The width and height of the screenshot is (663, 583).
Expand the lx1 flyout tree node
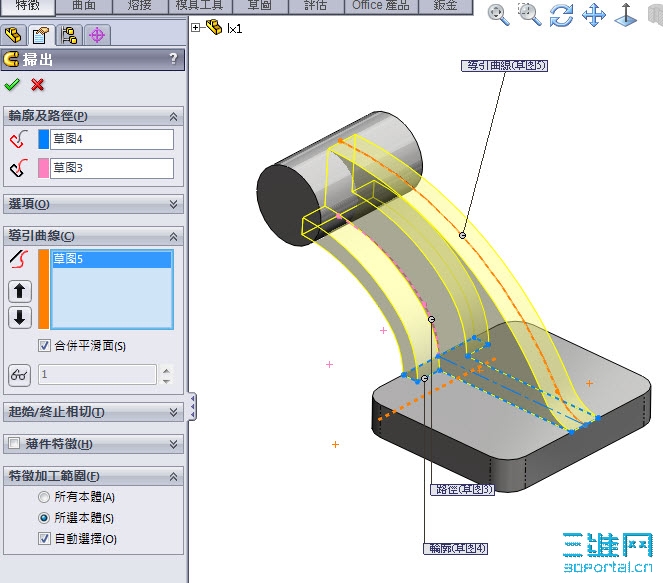coord(195,27)
